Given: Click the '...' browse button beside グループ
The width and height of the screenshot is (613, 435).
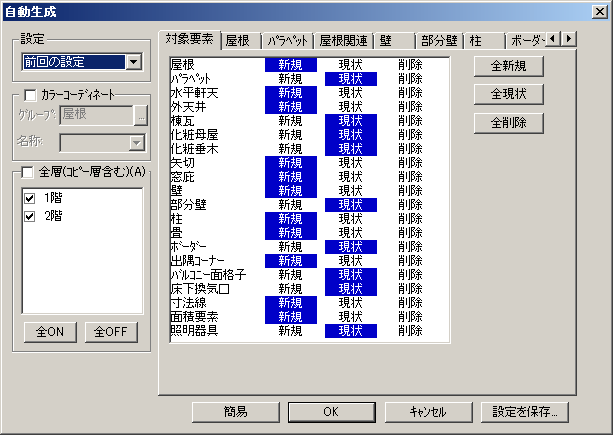Looking at the screenshot, I should [x=141, y=115].
